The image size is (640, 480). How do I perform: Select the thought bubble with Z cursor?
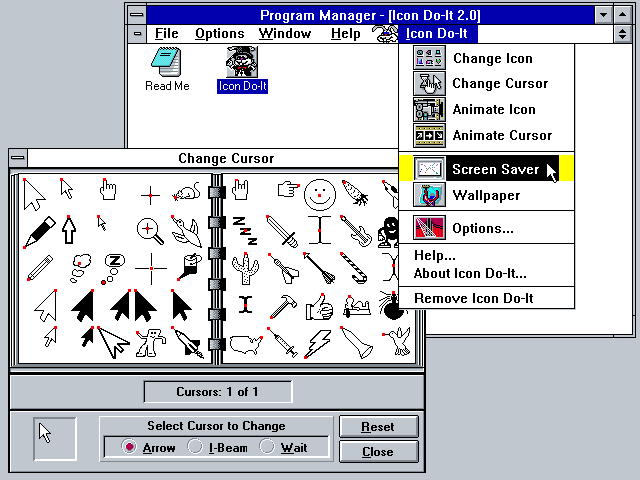tap(111, 269)
